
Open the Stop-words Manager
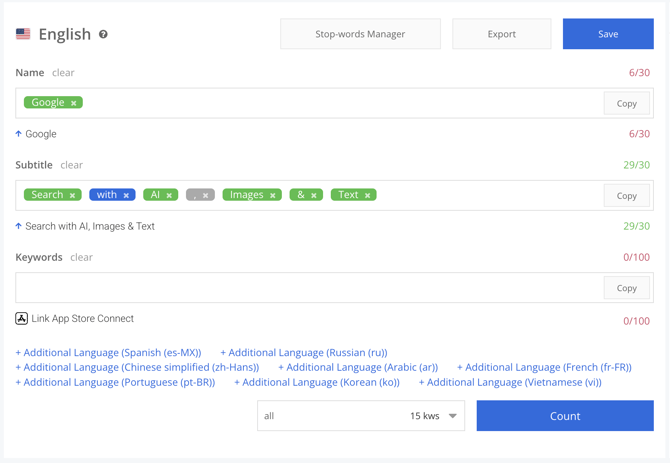click(360, 34)
